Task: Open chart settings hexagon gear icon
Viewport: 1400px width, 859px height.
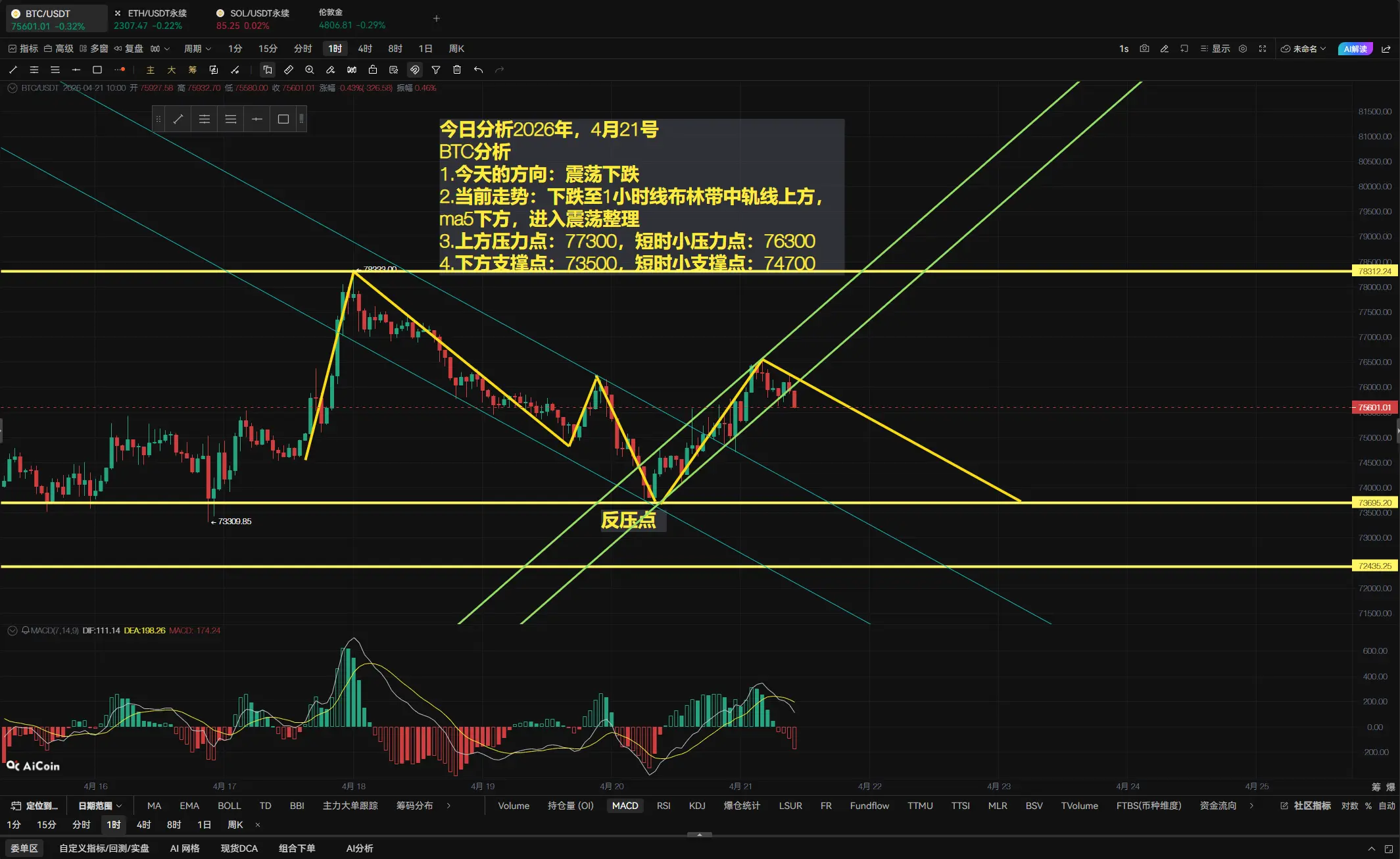Action: 1243,49
